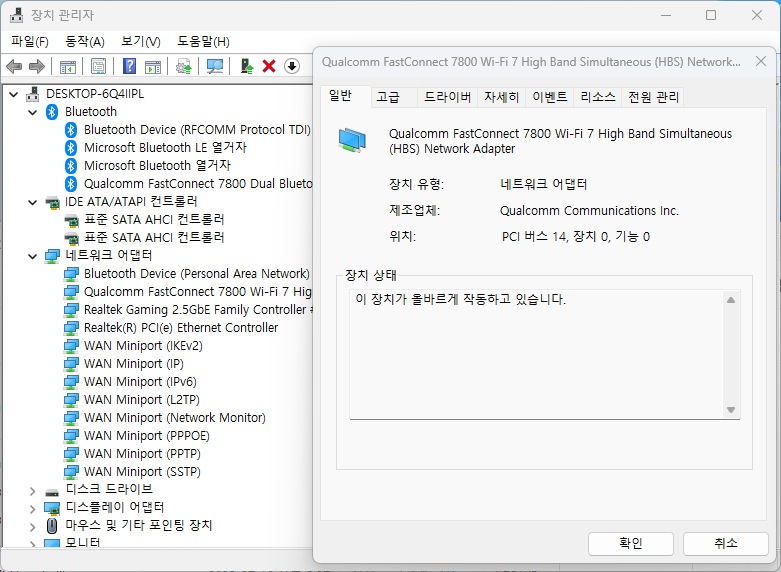Switch to the 자세히 tab
The height and width of the screenshot is (572, 781).
[502, 97]
